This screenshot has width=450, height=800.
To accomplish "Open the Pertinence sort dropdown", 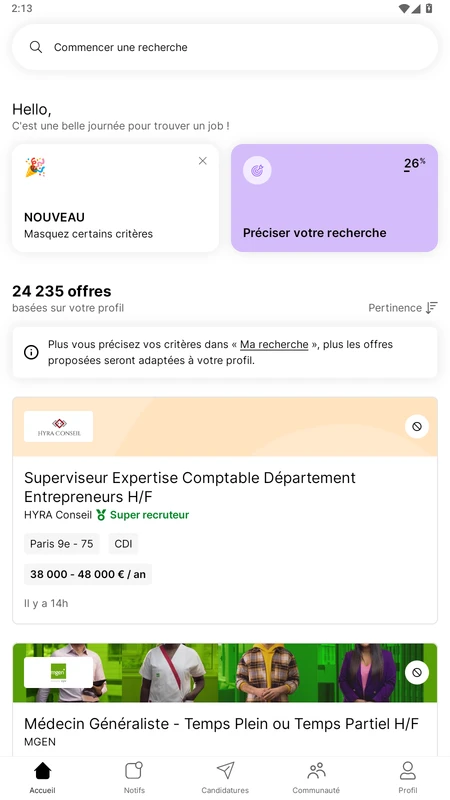I will point(403,308).
